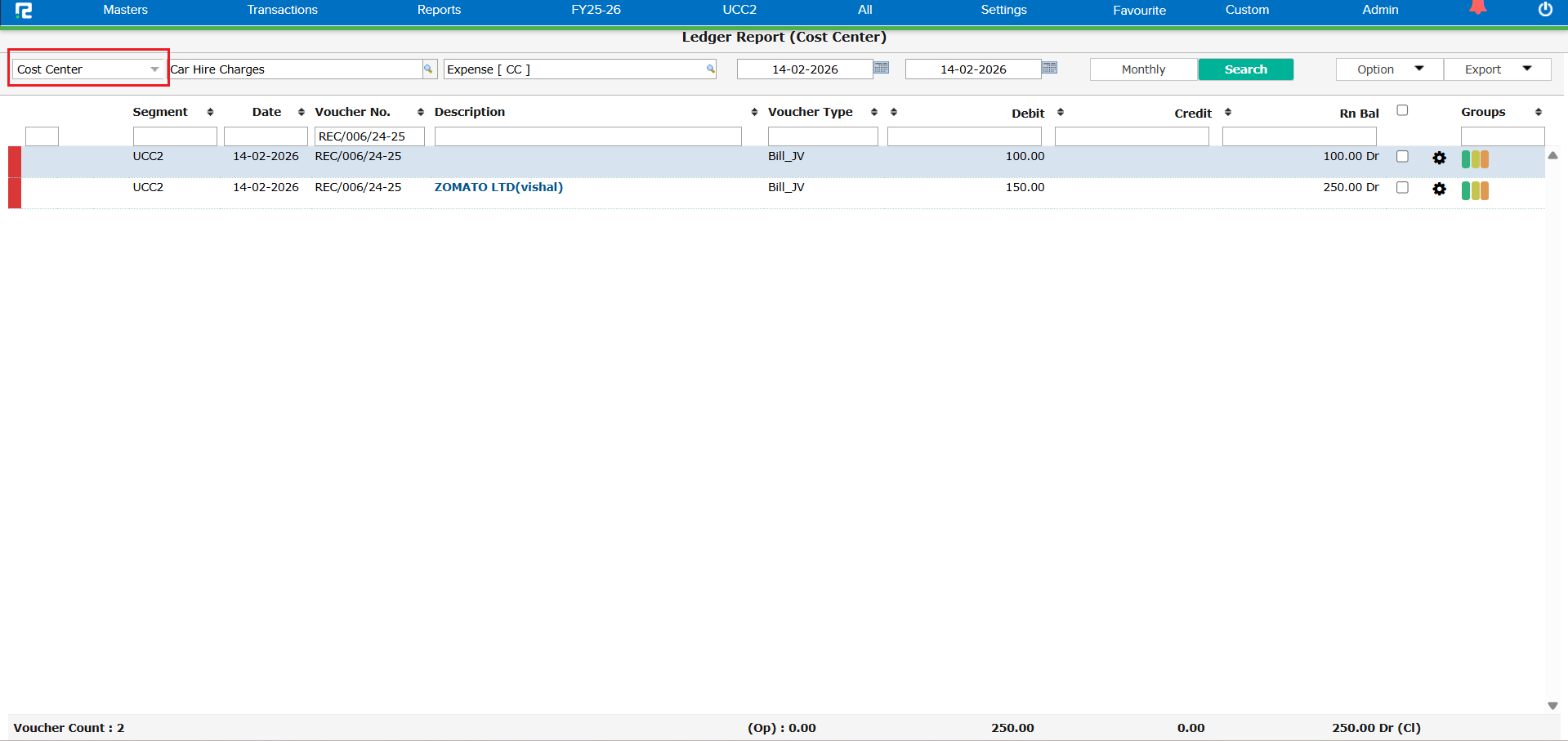This screenshot has width=1568, height=741.
Task: Check the box on the first ledger row
Action: pos(1402,157)
